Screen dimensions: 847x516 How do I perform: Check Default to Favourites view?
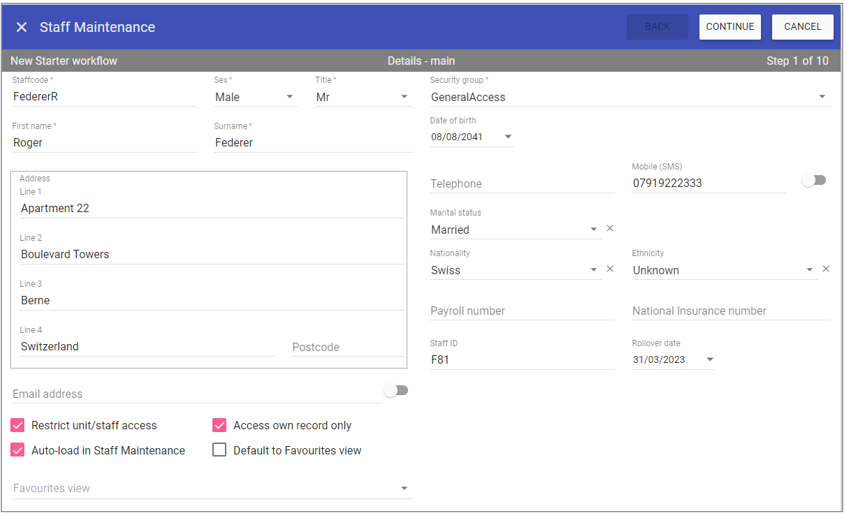219,451
